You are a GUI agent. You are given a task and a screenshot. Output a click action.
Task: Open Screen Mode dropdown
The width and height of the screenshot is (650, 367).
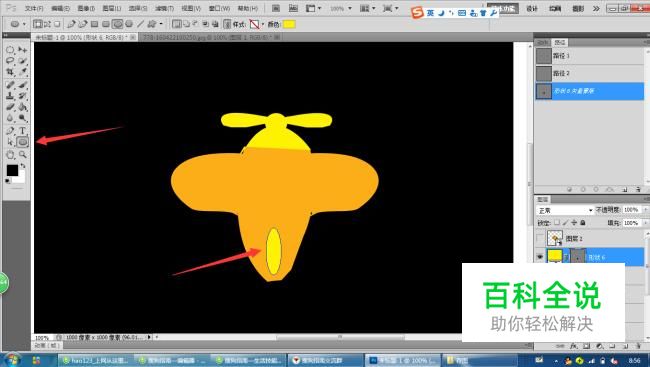click(x=390, y=8)
